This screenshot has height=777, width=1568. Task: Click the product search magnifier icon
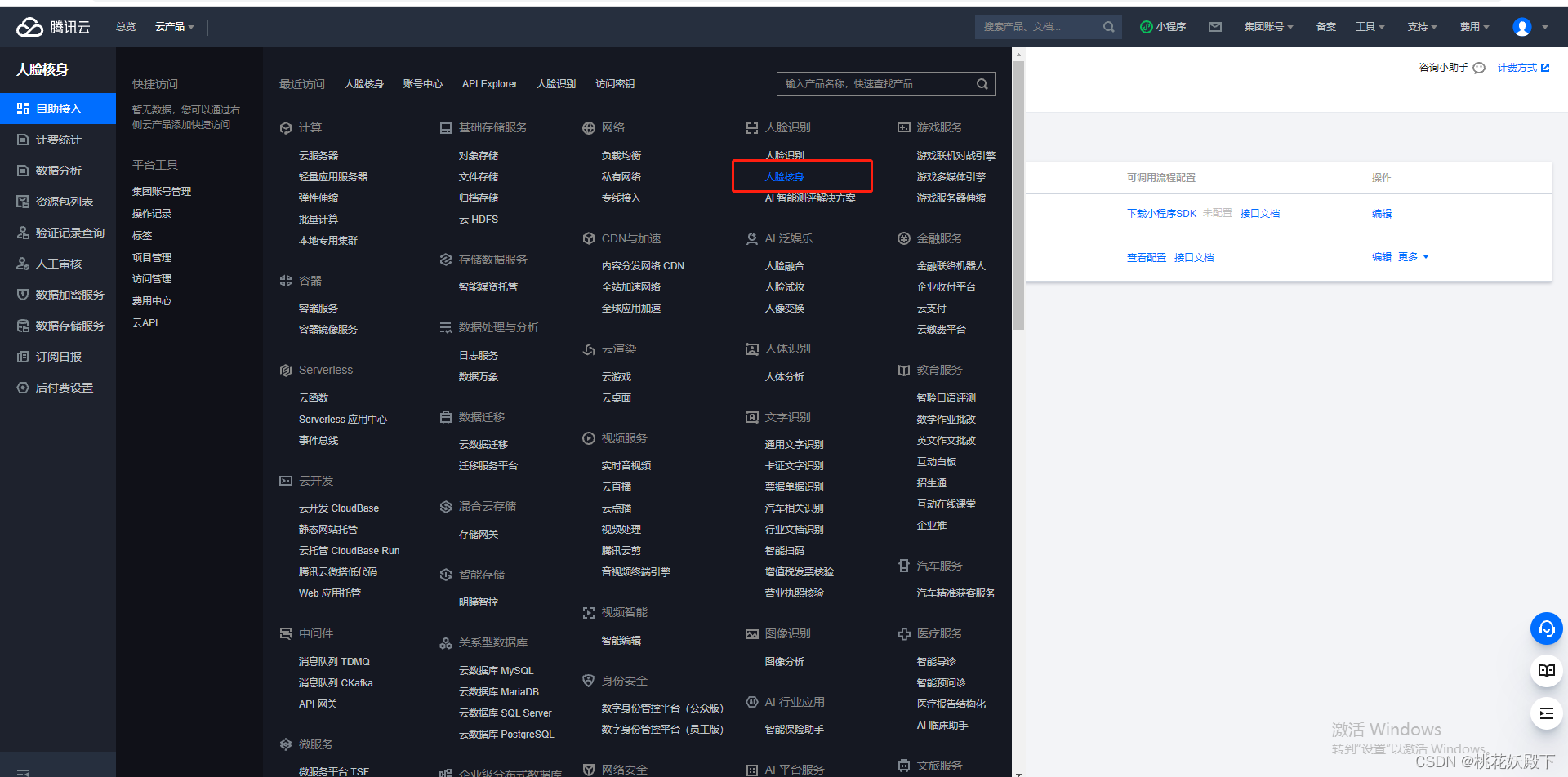[x=982, y=84]
